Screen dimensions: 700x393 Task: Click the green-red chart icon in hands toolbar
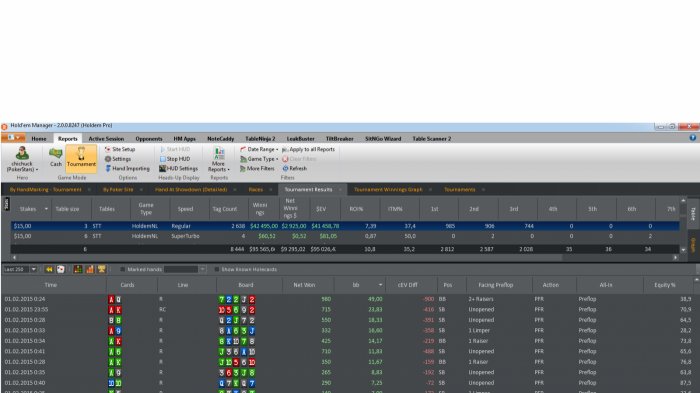(78, 269)
